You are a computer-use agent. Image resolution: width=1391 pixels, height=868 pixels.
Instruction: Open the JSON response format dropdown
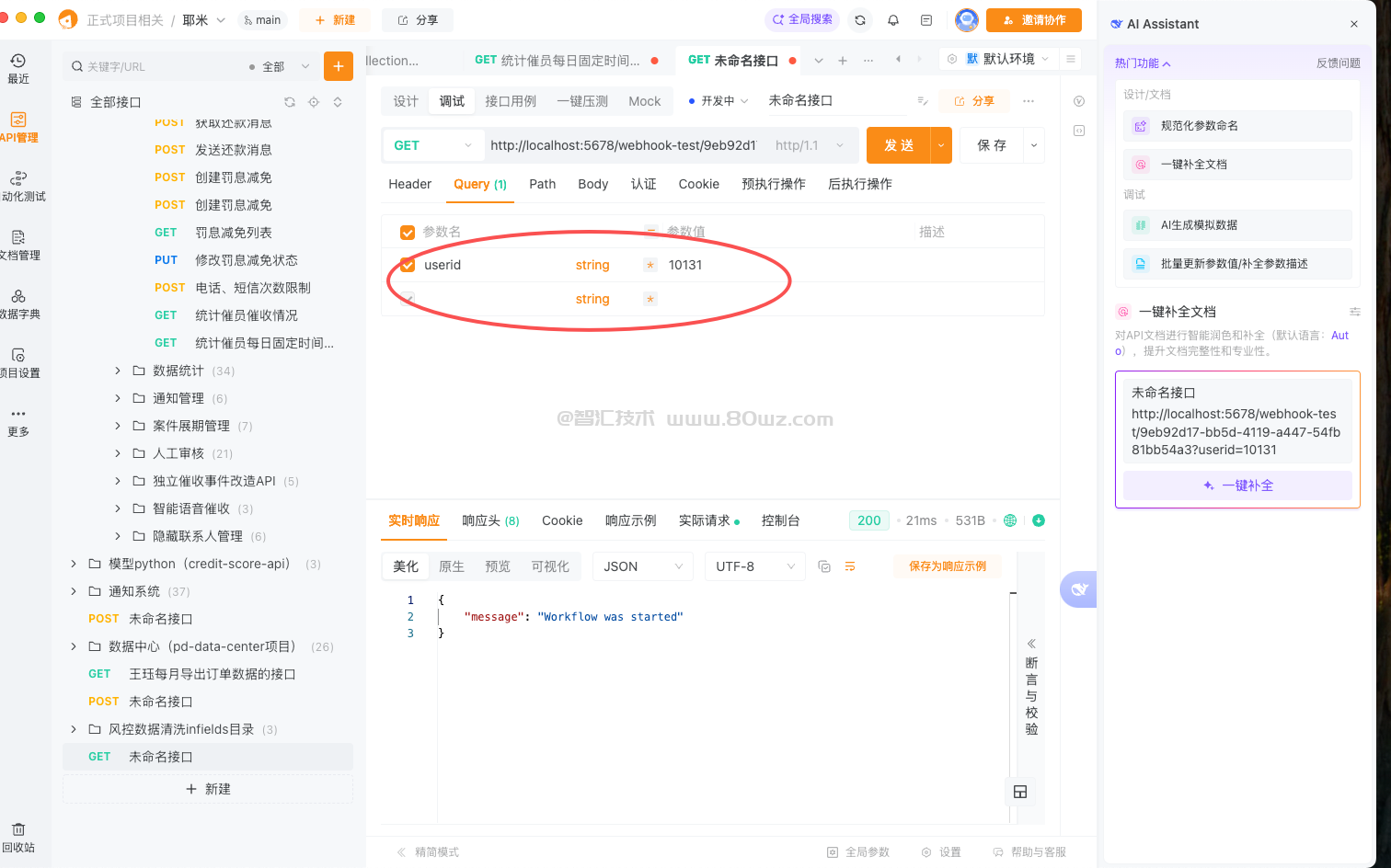click(642, 566)
